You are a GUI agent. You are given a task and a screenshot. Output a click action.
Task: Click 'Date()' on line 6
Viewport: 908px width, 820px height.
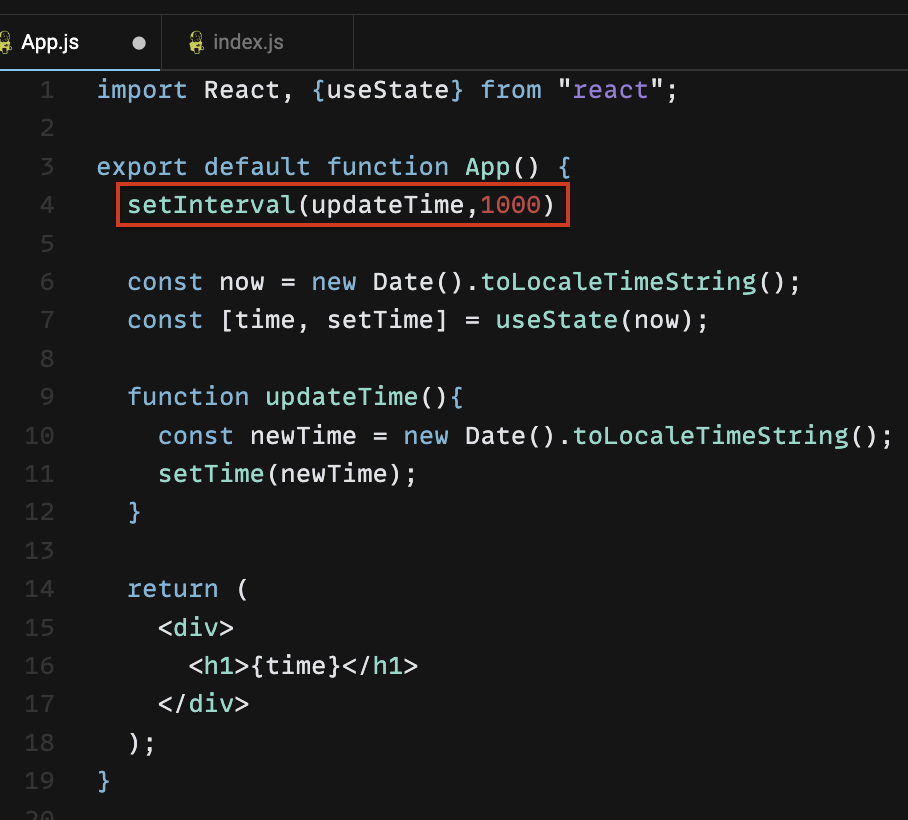(418, 283)
